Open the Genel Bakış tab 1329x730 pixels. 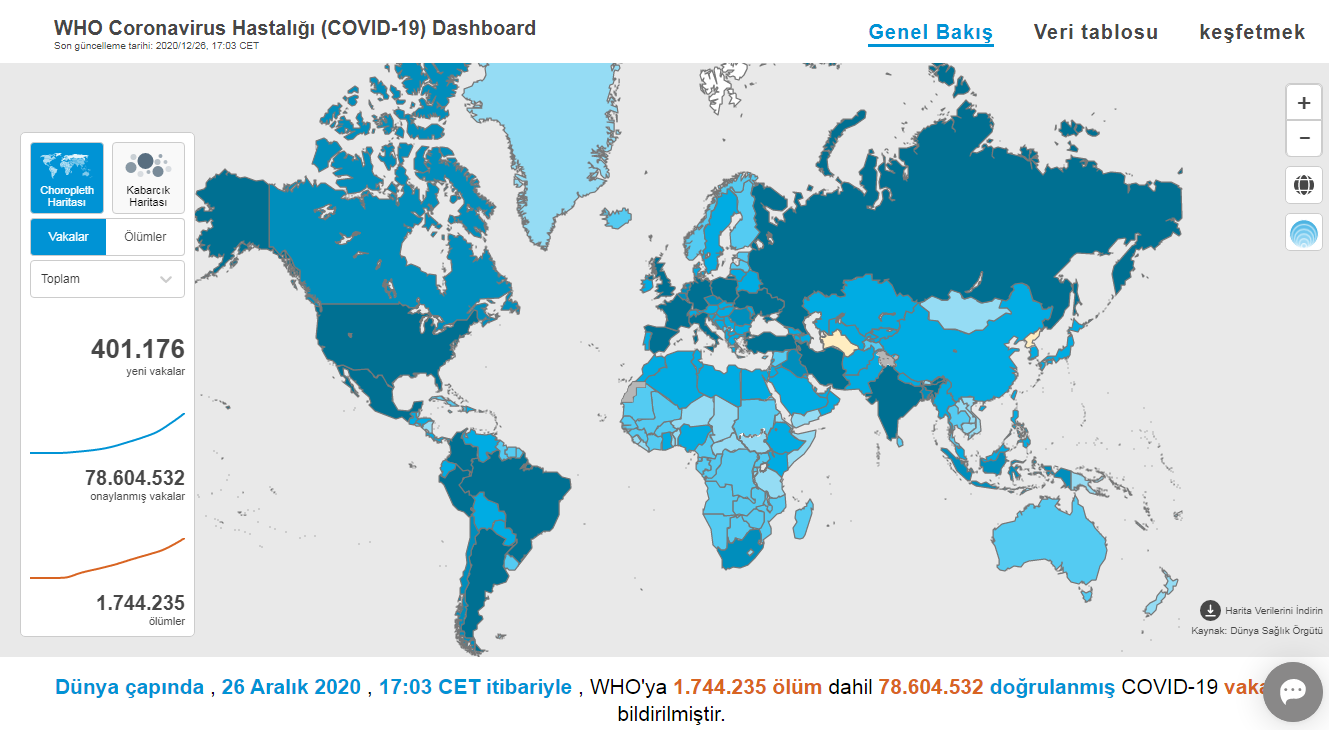pos(930,32)
